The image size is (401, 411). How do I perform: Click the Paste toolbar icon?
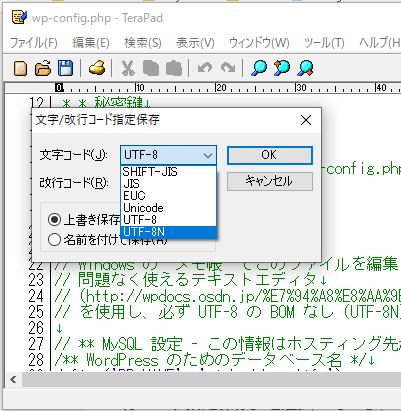(174, 68)
